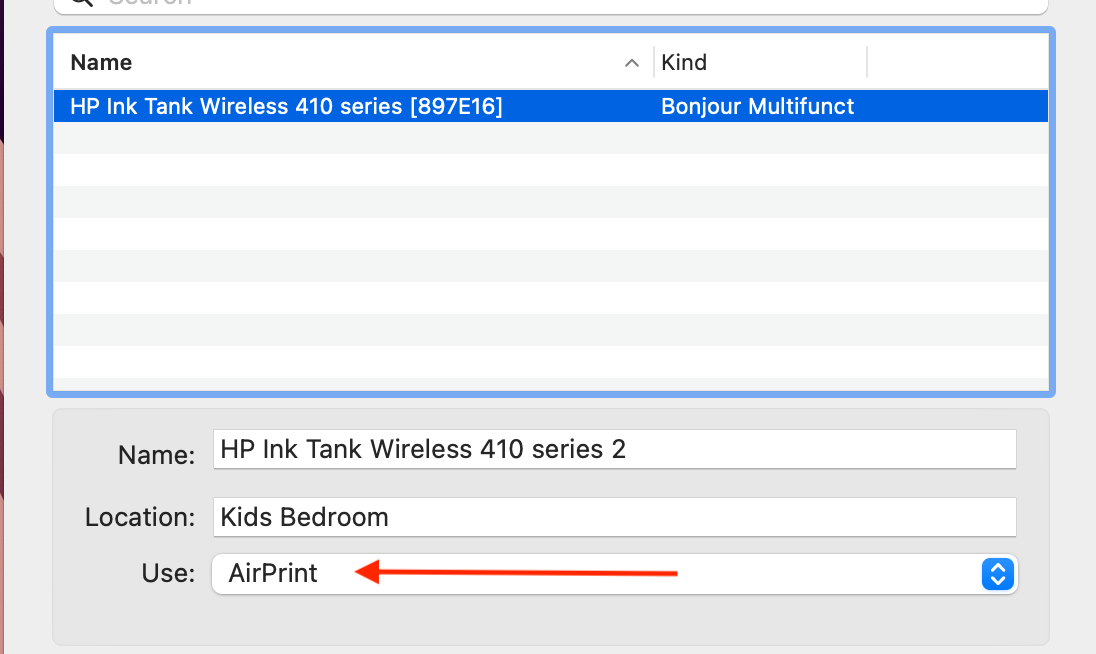Viewport: 1096px width, 654px height.
Task: Click the sort chevron in the Name column header
Action: click(x=631, y=63)
